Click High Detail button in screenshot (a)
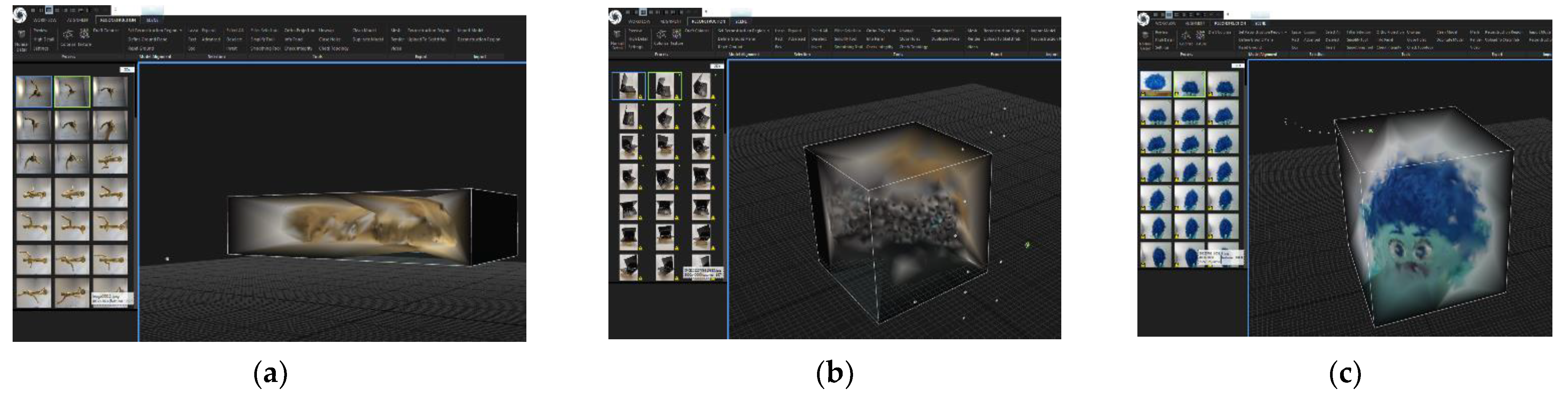 click(44, 40)
